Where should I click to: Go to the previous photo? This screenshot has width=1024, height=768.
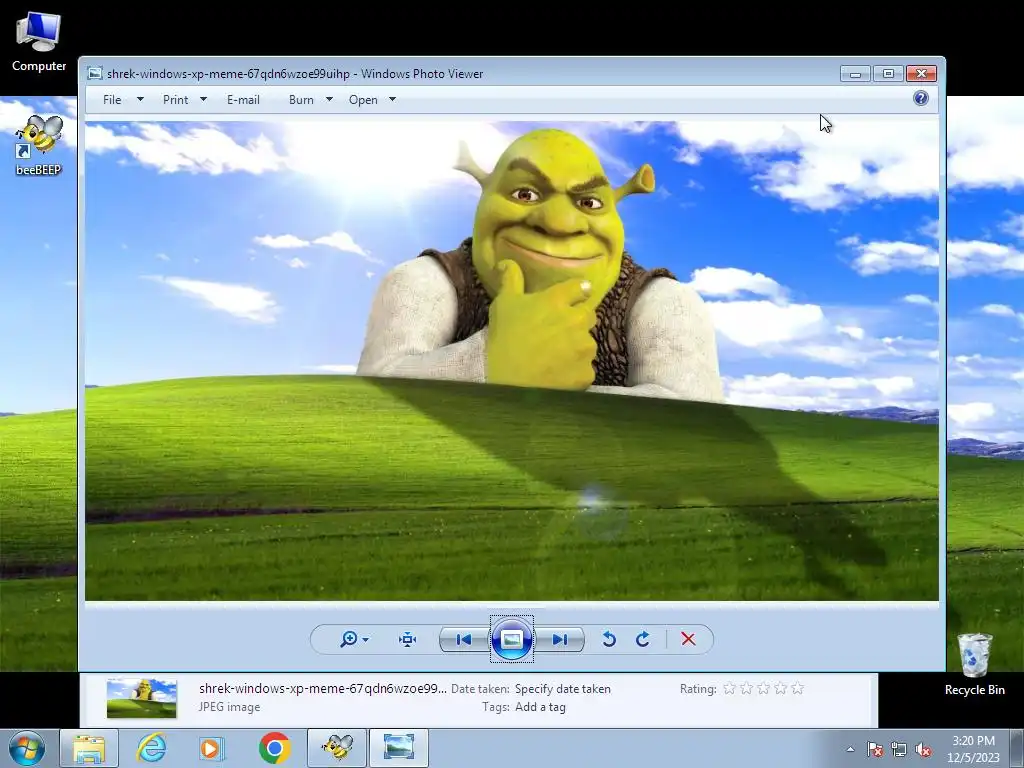(464, 639)
